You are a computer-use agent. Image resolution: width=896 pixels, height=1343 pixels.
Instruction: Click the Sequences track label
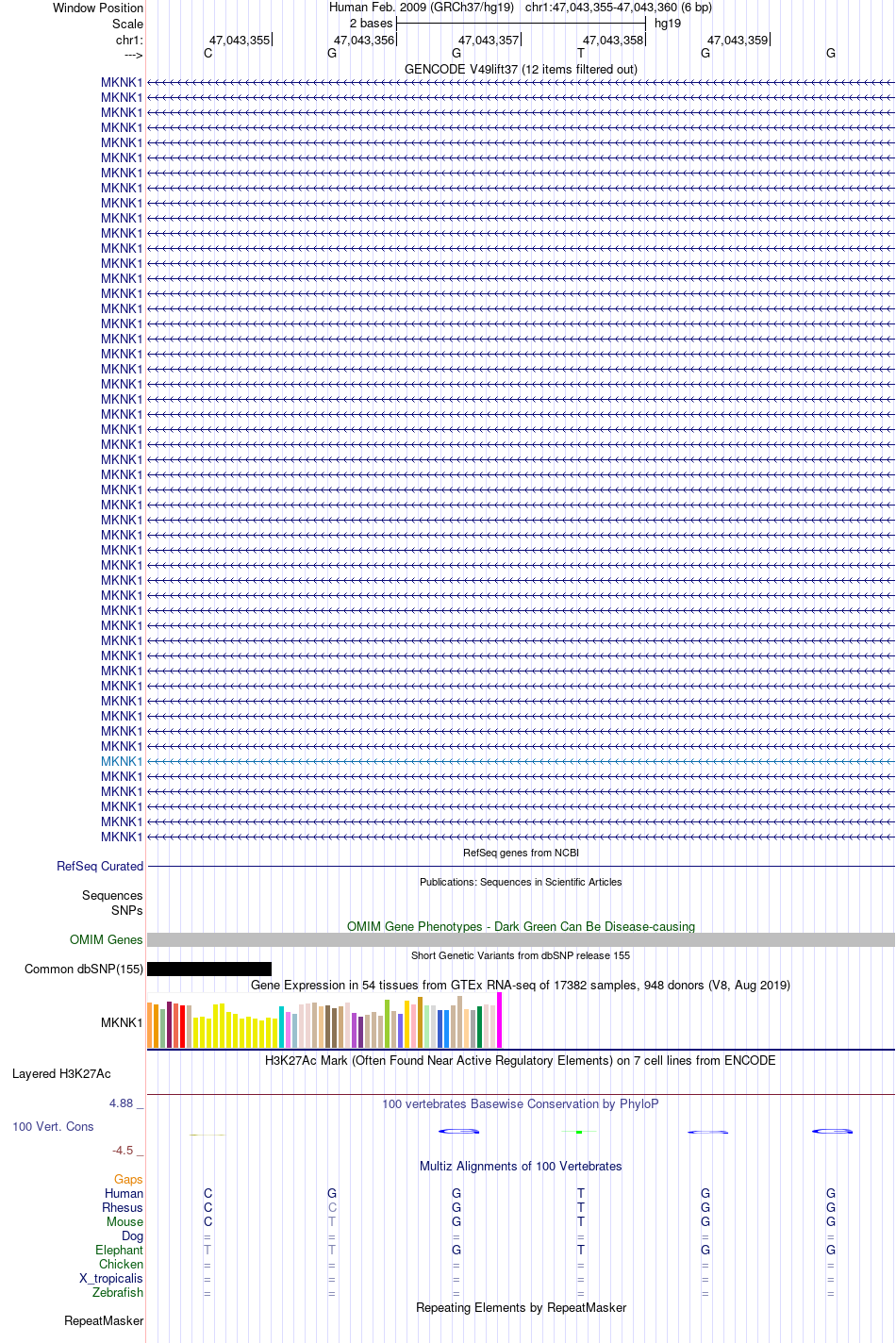click(x=112, y=895)
